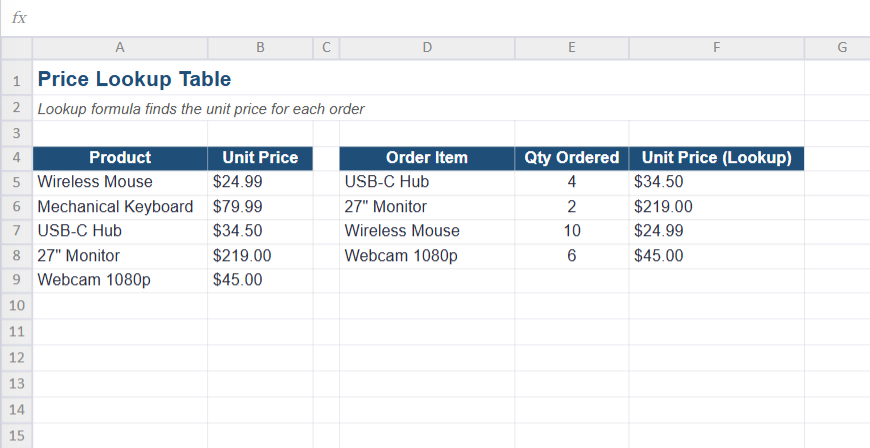Select column F header

tap(716, 48)
